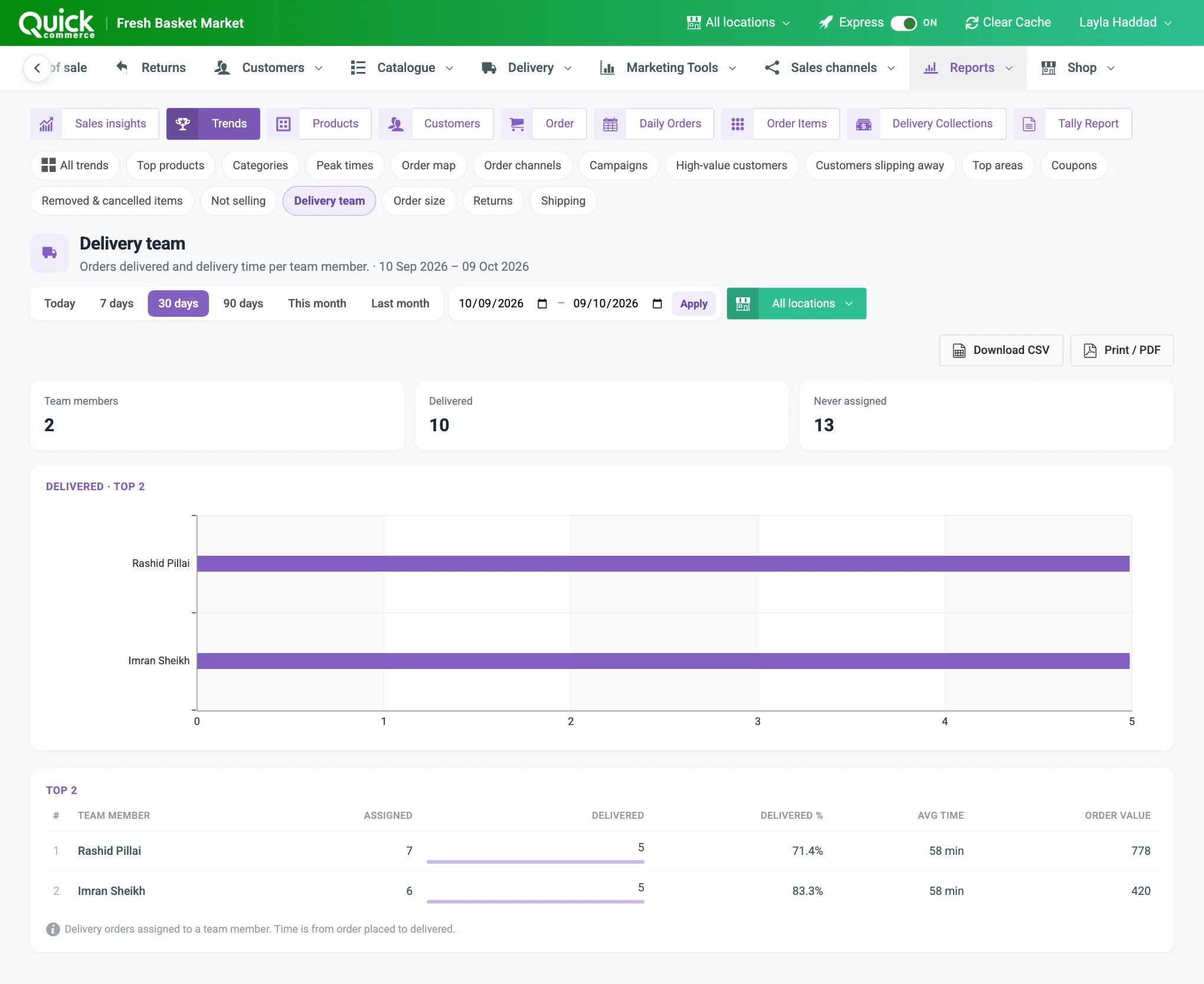Click the Order shopping cart icon
Viewport: 1204px width, 984px height.
517,124
